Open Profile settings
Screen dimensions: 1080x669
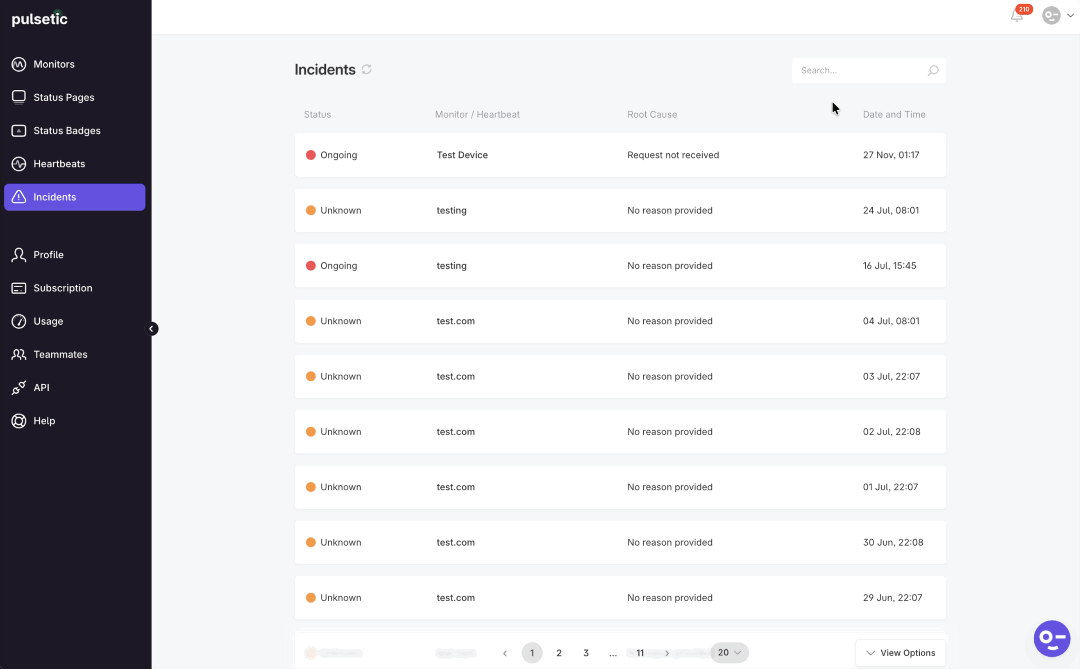48,255
